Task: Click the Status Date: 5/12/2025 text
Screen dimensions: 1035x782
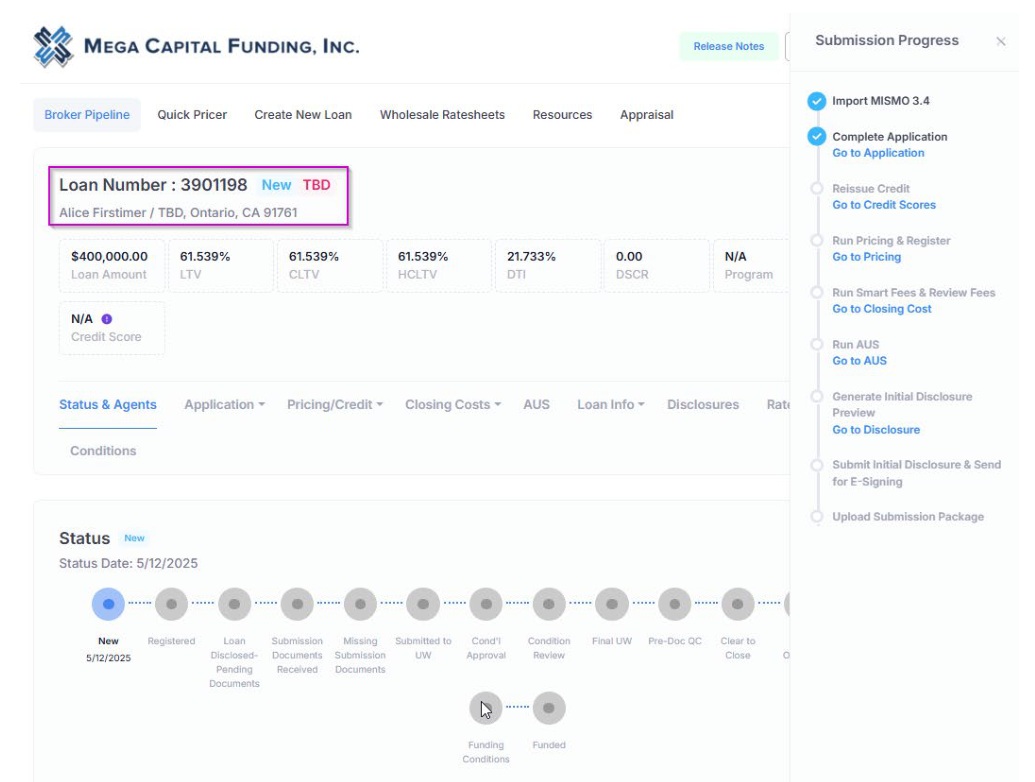Action: point(128,564)
